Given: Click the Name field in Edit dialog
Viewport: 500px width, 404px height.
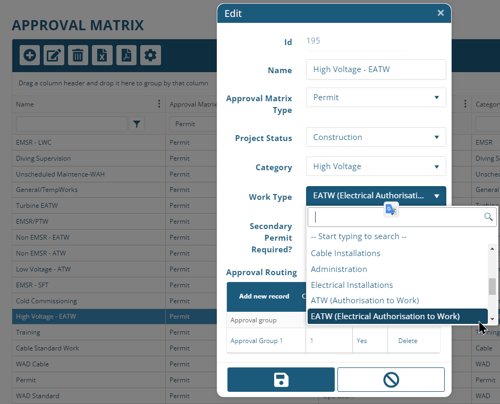Looking at the screenshot, I should 376,69.
